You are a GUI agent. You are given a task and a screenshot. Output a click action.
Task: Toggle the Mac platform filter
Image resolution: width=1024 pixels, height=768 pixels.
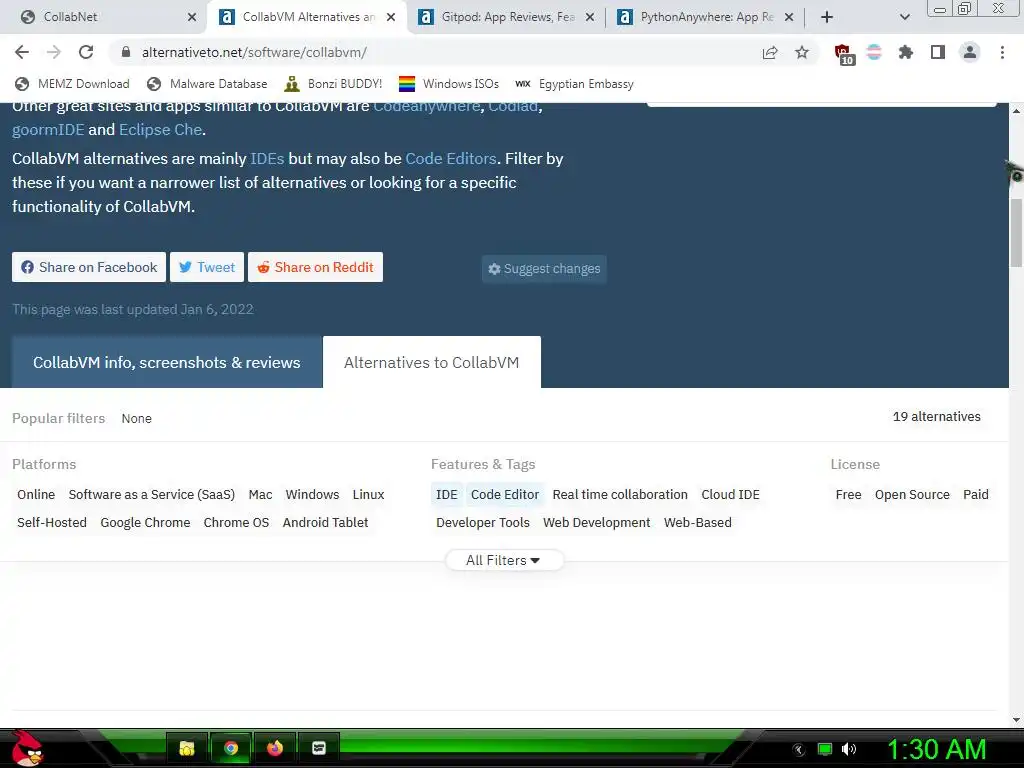(x=260, y=494)
